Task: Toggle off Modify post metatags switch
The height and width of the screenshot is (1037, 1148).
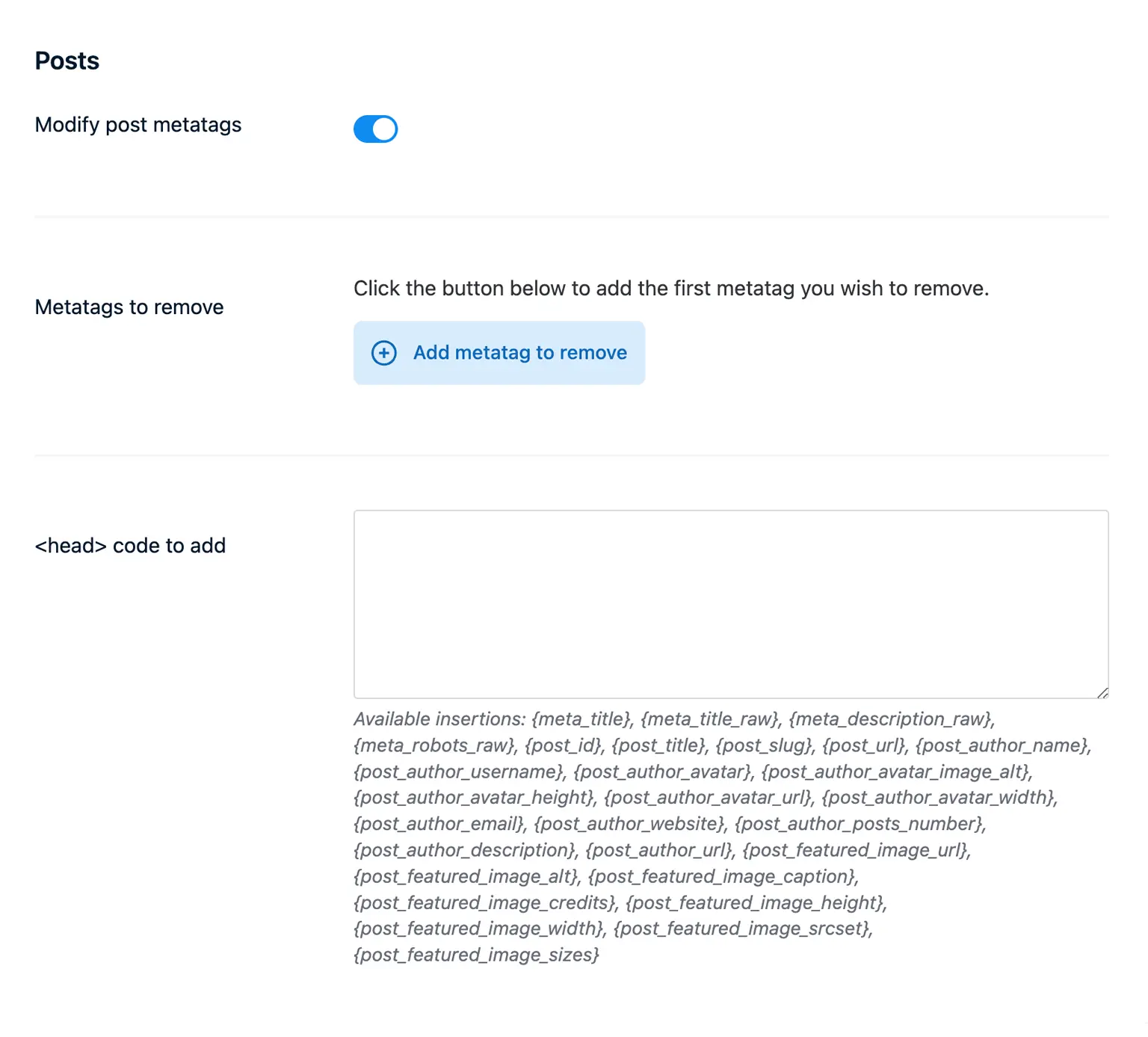Action: coord(375,129)
